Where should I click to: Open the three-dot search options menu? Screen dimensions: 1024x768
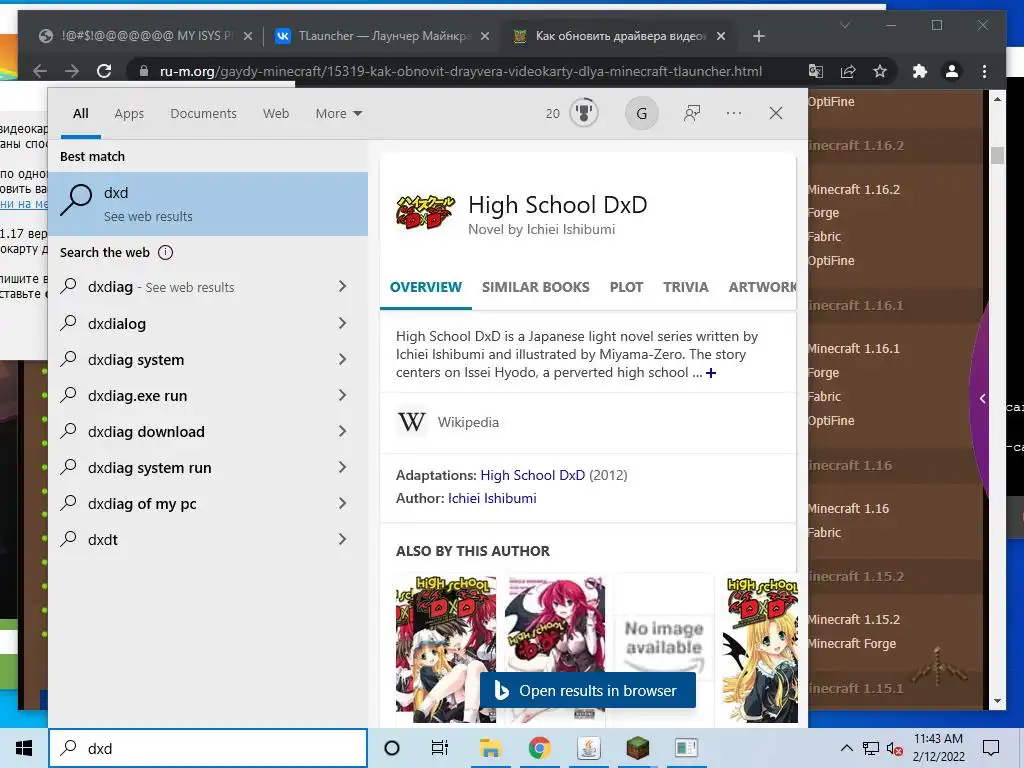(733, 113)
